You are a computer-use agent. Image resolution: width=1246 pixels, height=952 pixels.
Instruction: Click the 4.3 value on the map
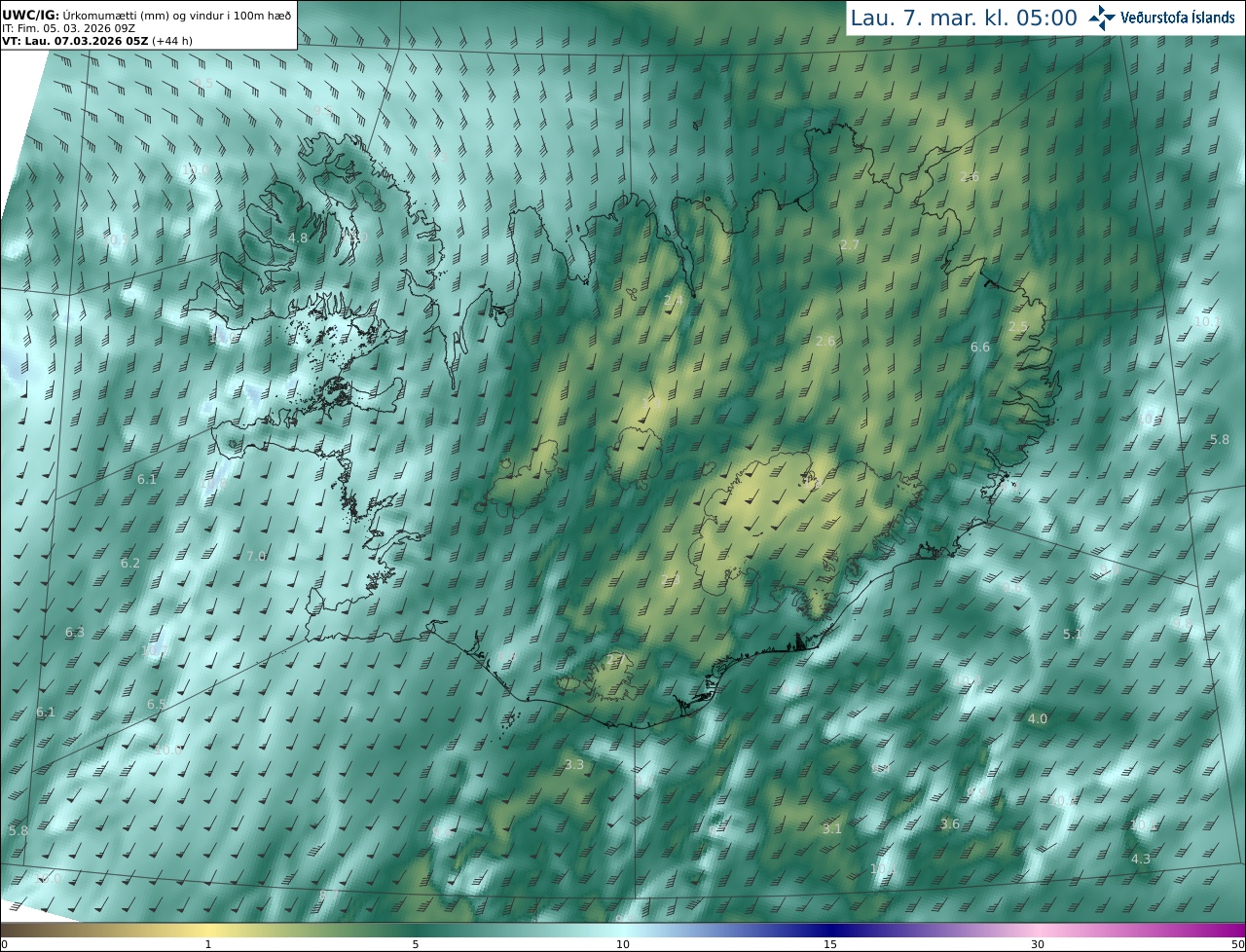click(x=1141, y=859)
